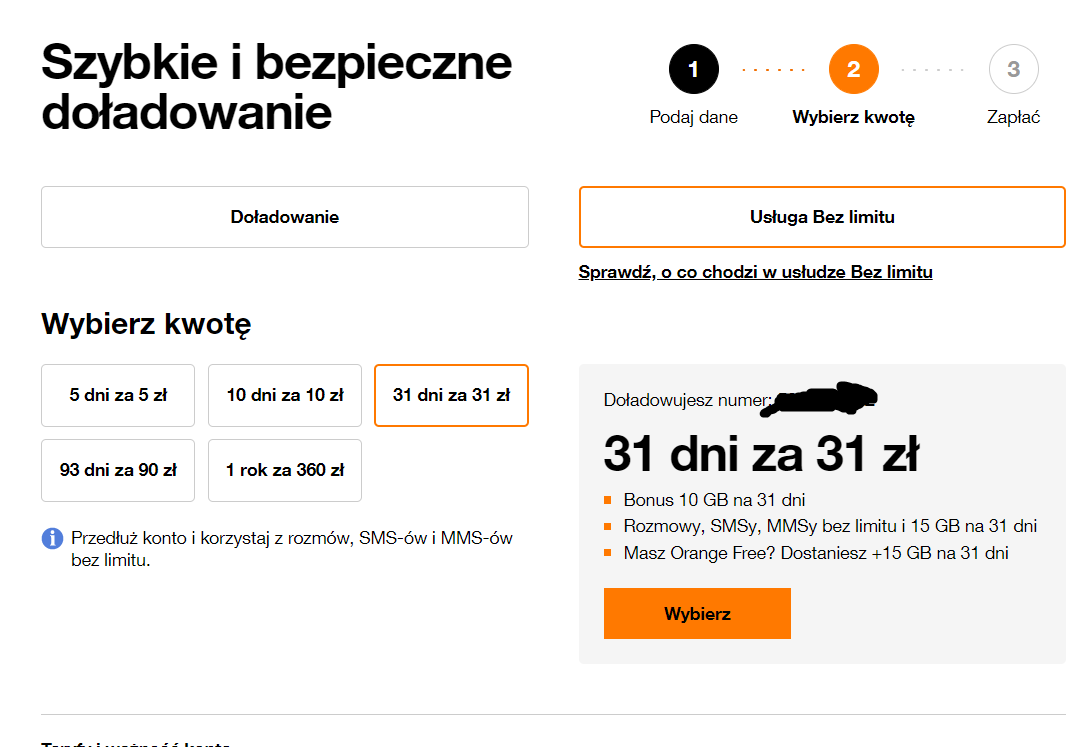The width and height of the screenshot is (1092, 747).
Task: Click the orange step 2 circle
Action: (x=855, y=69)
